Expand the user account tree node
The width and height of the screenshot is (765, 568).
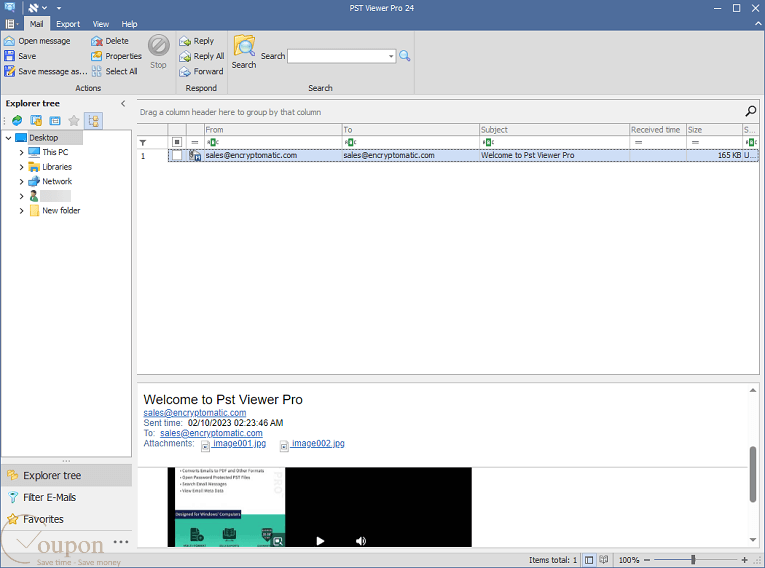21,196
